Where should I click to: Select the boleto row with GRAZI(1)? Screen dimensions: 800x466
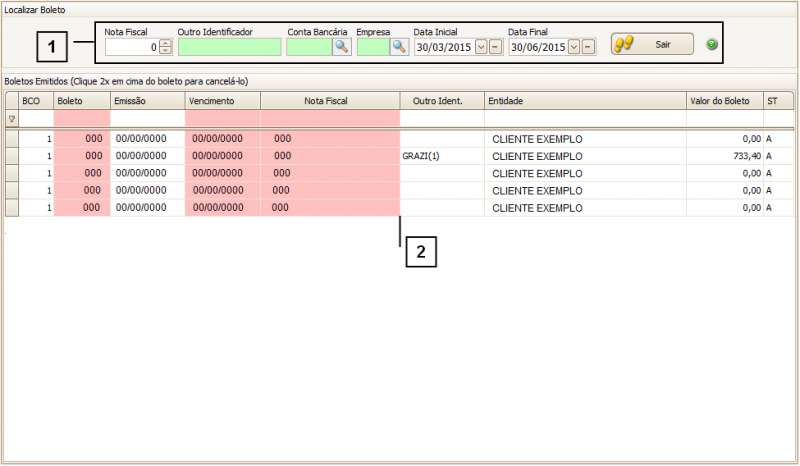(x=420, y=157)
